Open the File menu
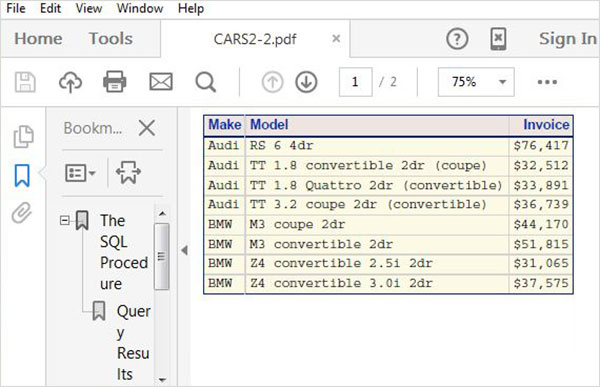Image resolution: width=600 pixels, height=387 pixels. pyautogui.click(x=16, y=8)
